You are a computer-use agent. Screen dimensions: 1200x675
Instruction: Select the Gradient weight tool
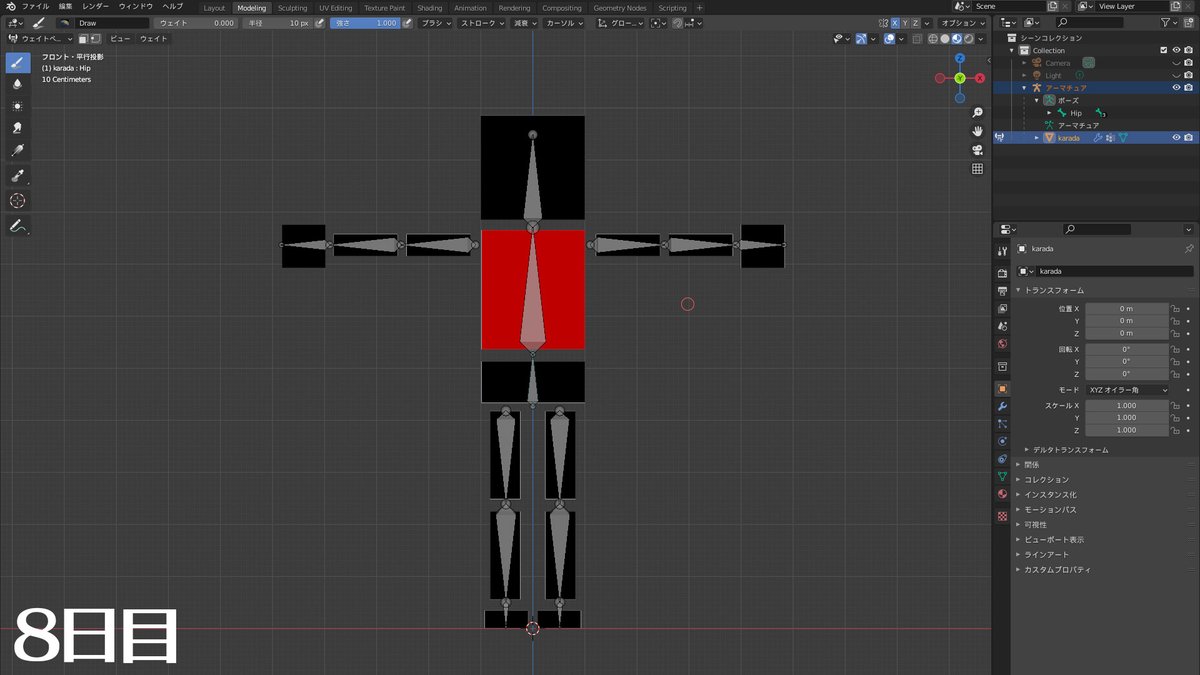18,151
